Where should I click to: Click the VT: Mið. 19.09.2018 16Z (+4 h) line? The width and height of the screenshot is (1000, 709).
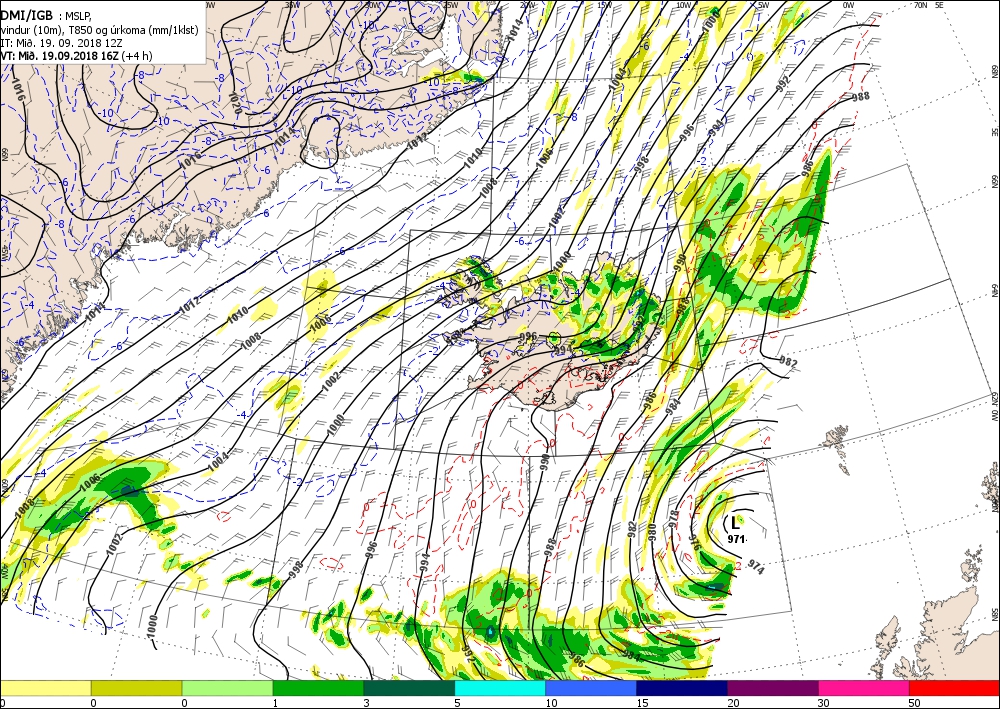77,55
